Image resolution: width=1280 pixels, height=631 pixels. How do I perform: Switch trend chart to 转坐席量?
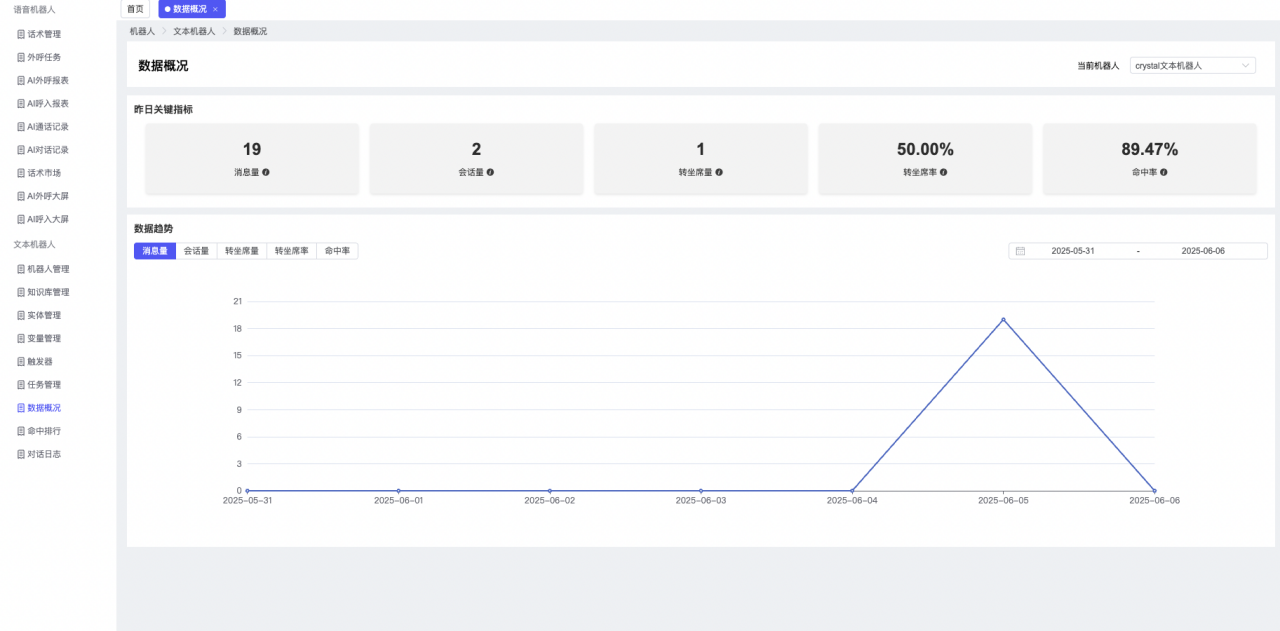241,251
